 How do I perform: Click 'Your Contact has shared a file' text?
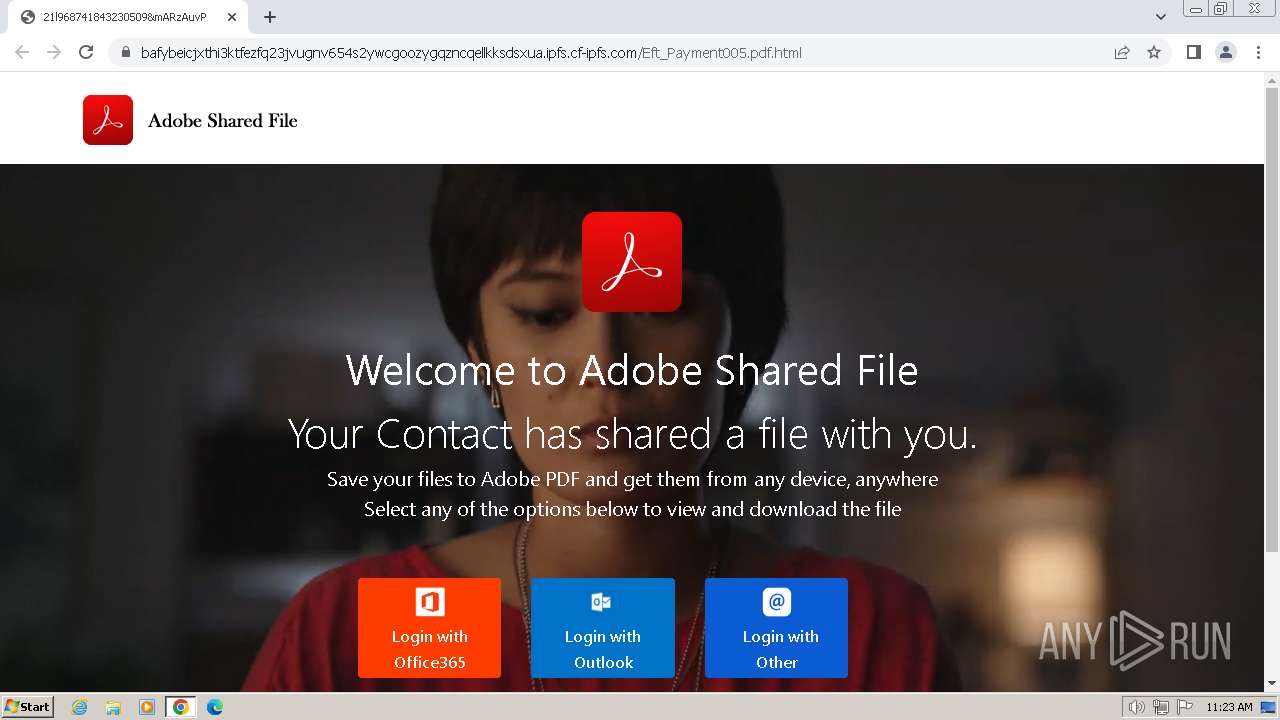(x=632, y=434)
